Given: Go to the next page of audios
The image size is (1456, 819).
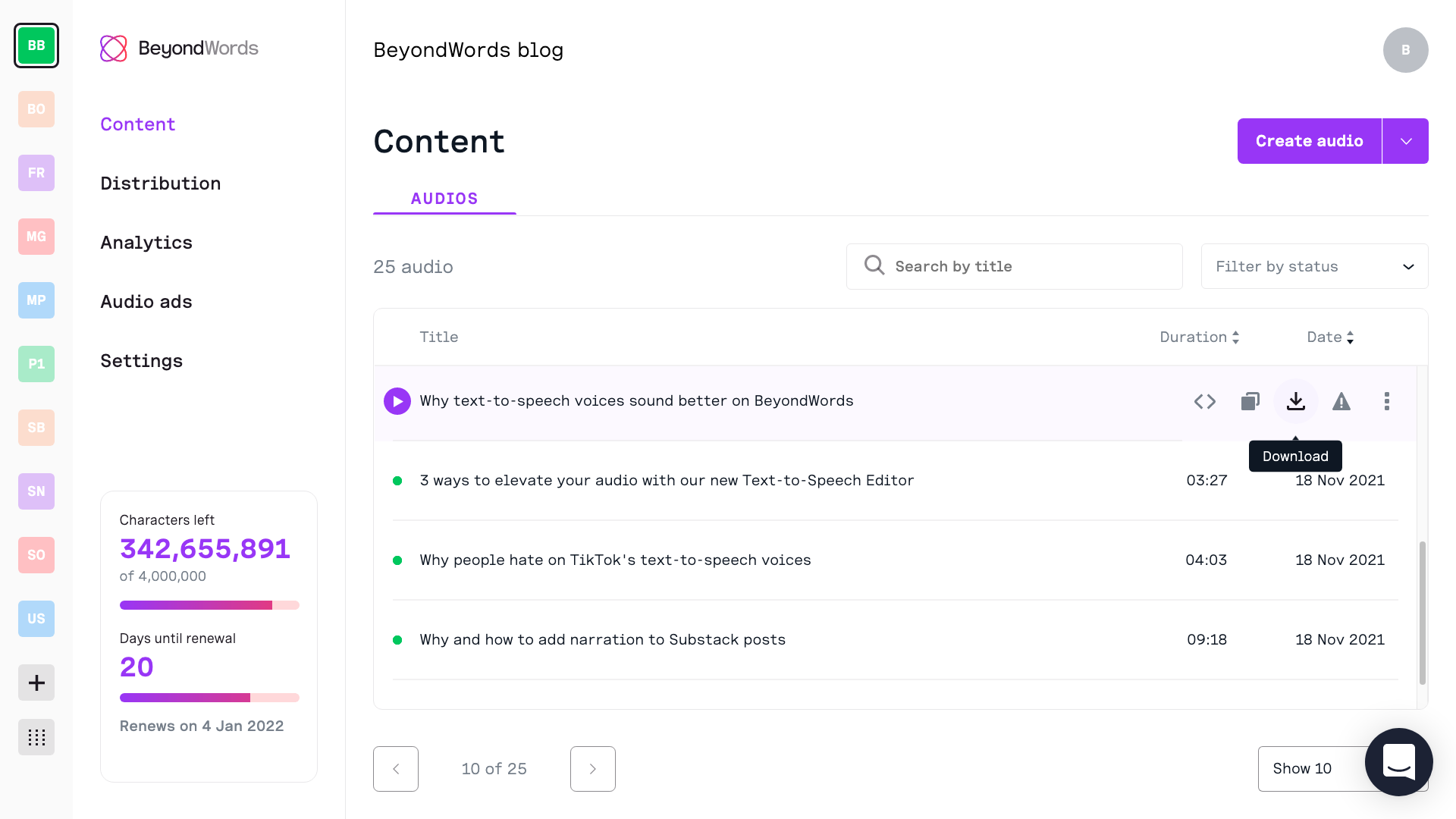Looking at the screenshot, I should click(592, 768).
